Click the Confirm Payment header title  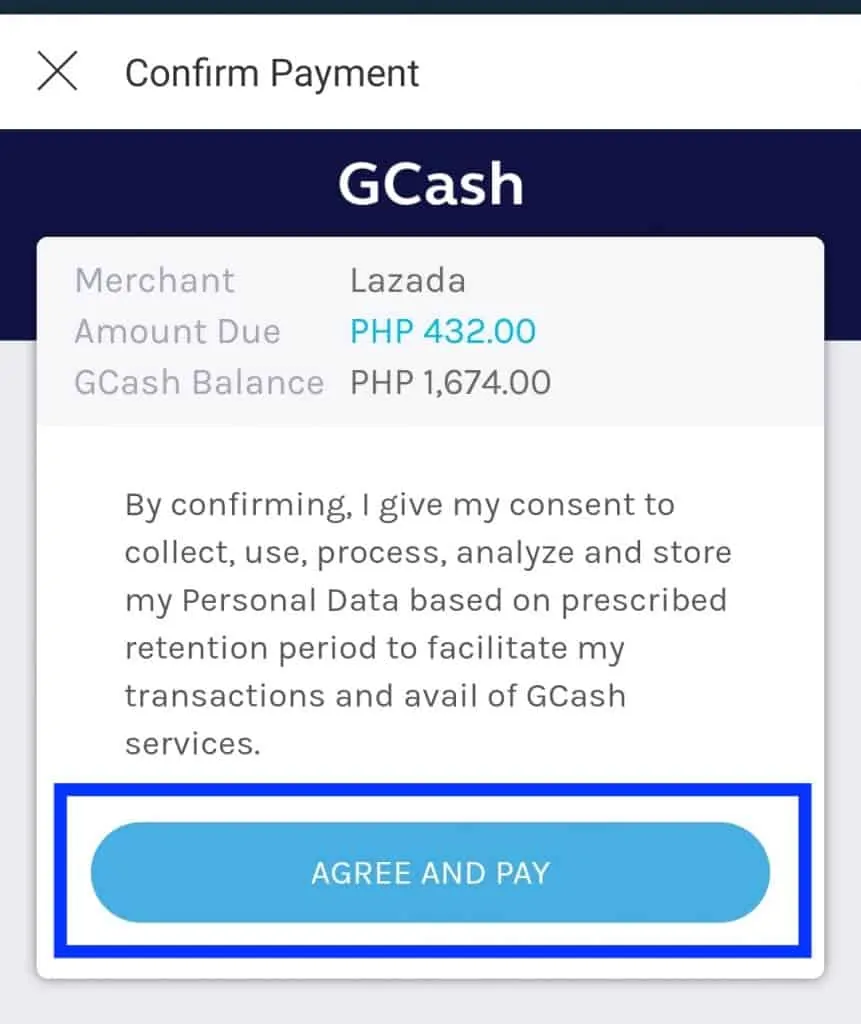pyautogui.click(x=272, y=73)
